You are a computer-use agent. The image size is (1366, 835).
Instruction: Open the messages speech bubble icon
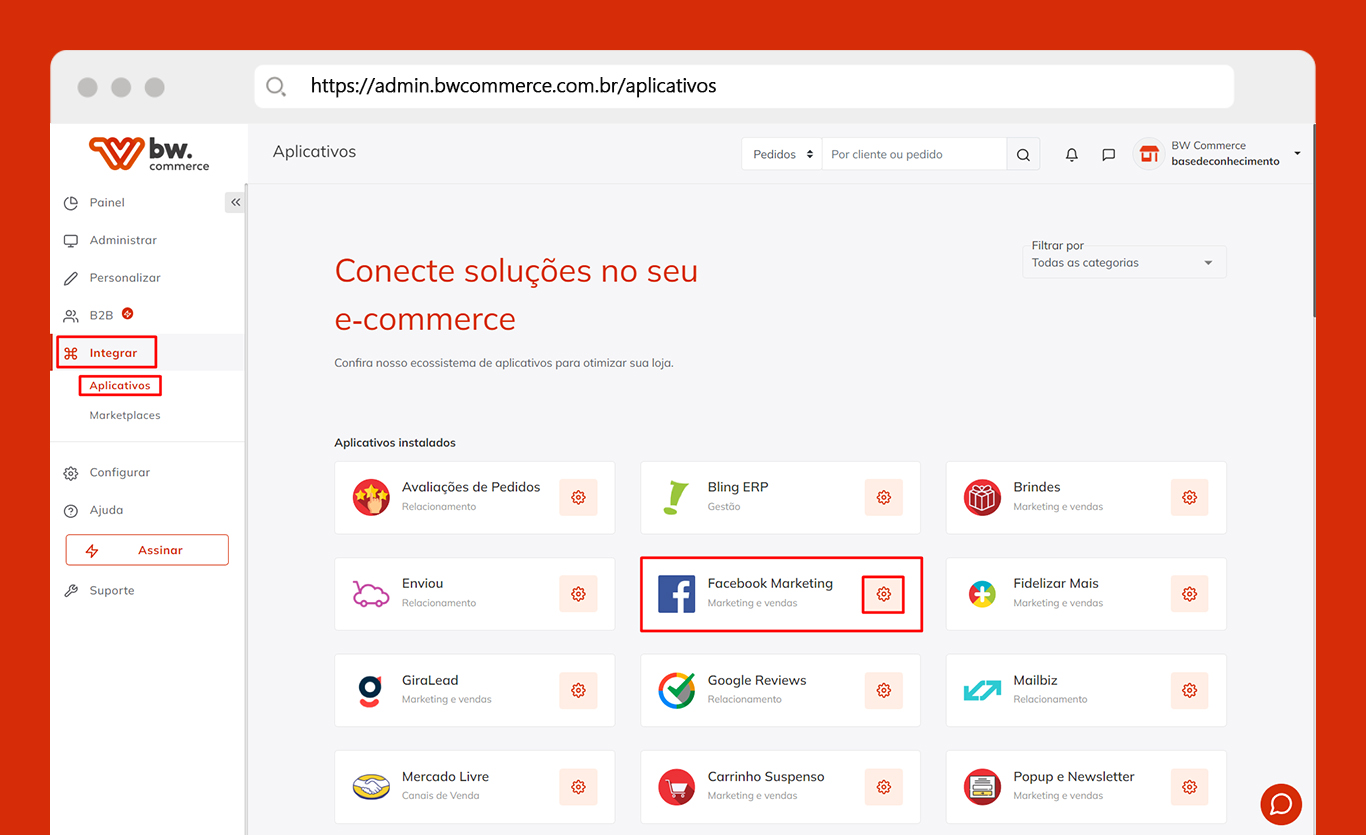(x=1108, y=155)
